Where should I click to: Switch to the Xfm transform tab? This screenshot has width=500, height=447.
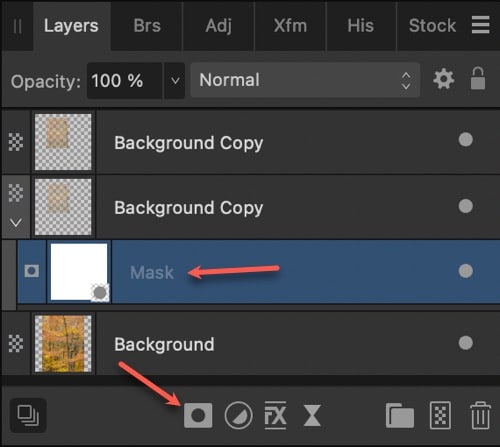pos(290,26)
